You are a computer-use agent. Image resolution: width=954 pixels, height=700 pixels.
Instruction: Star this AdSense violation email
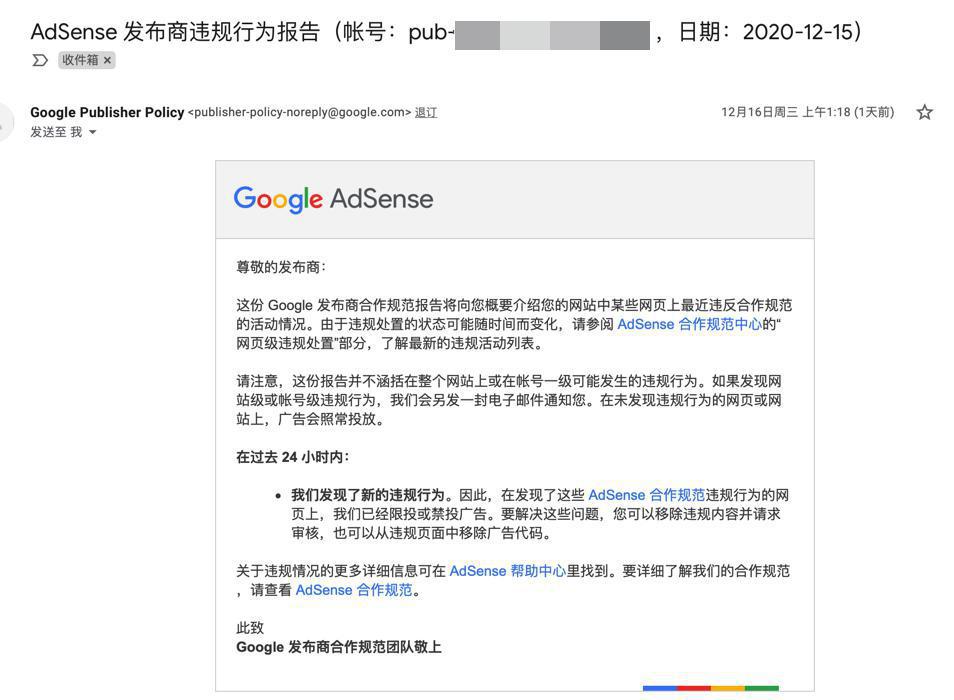pyautogui.click(x=925, y=112)
